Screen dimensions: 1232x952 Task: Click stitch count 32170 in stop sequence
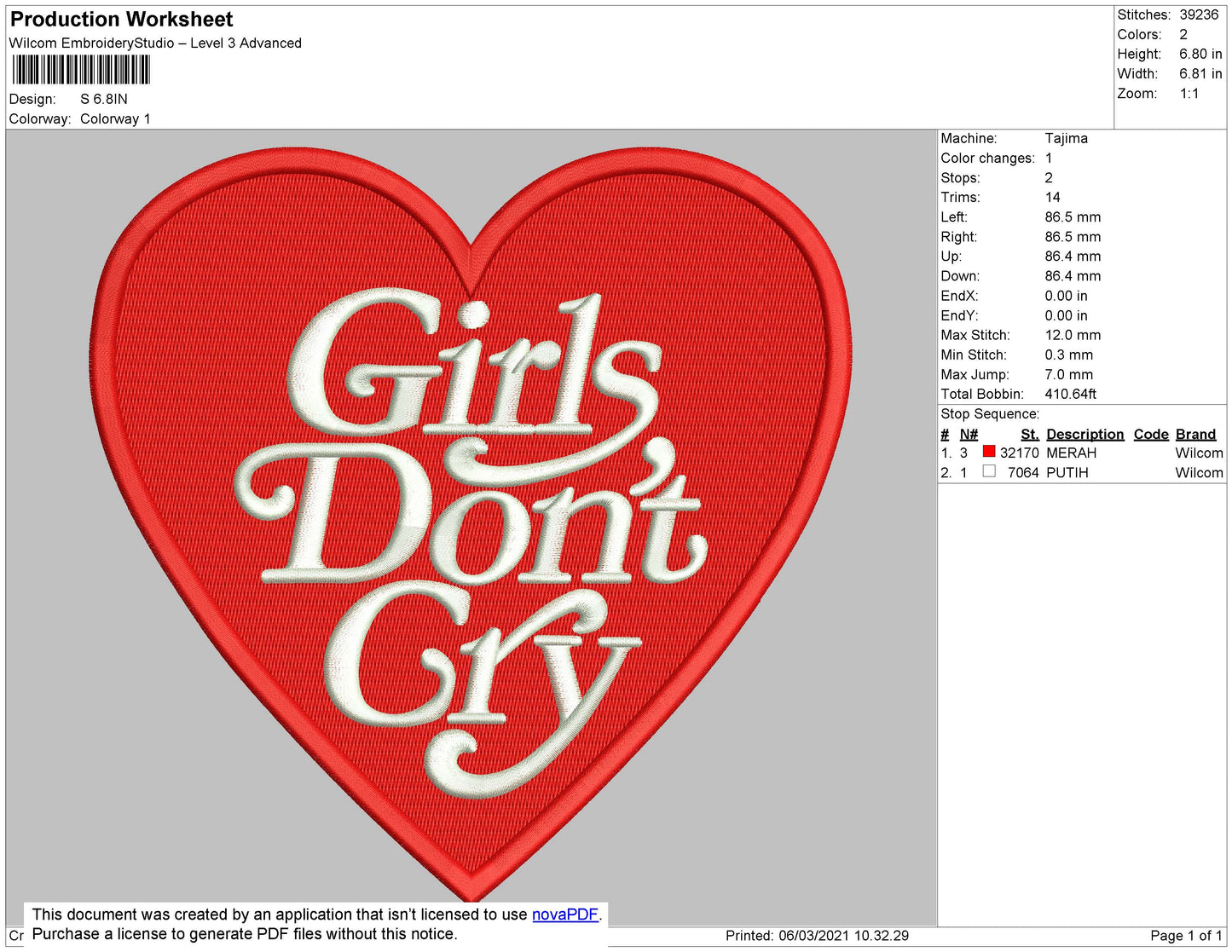(1020, 453)
